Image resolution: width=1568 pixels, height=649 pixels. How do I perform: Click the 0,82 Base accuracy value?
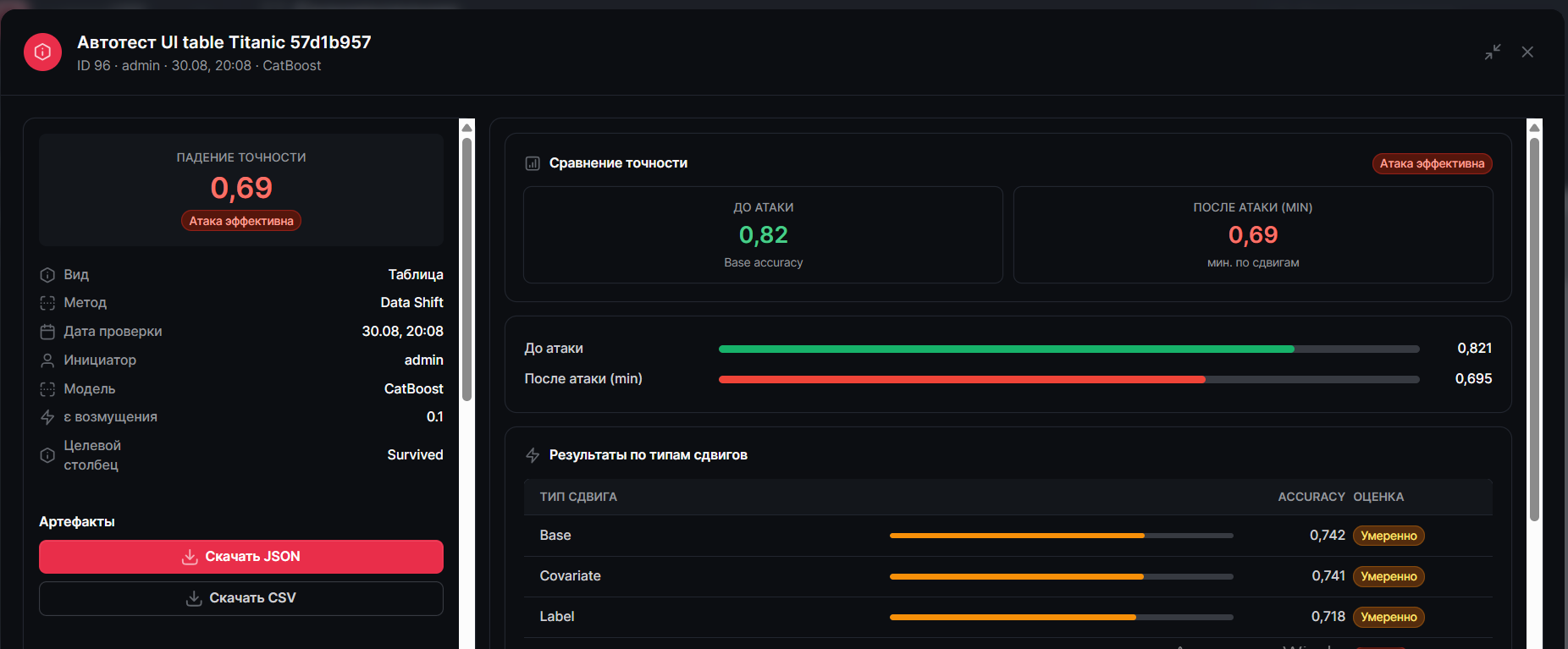tap(764, 234)
